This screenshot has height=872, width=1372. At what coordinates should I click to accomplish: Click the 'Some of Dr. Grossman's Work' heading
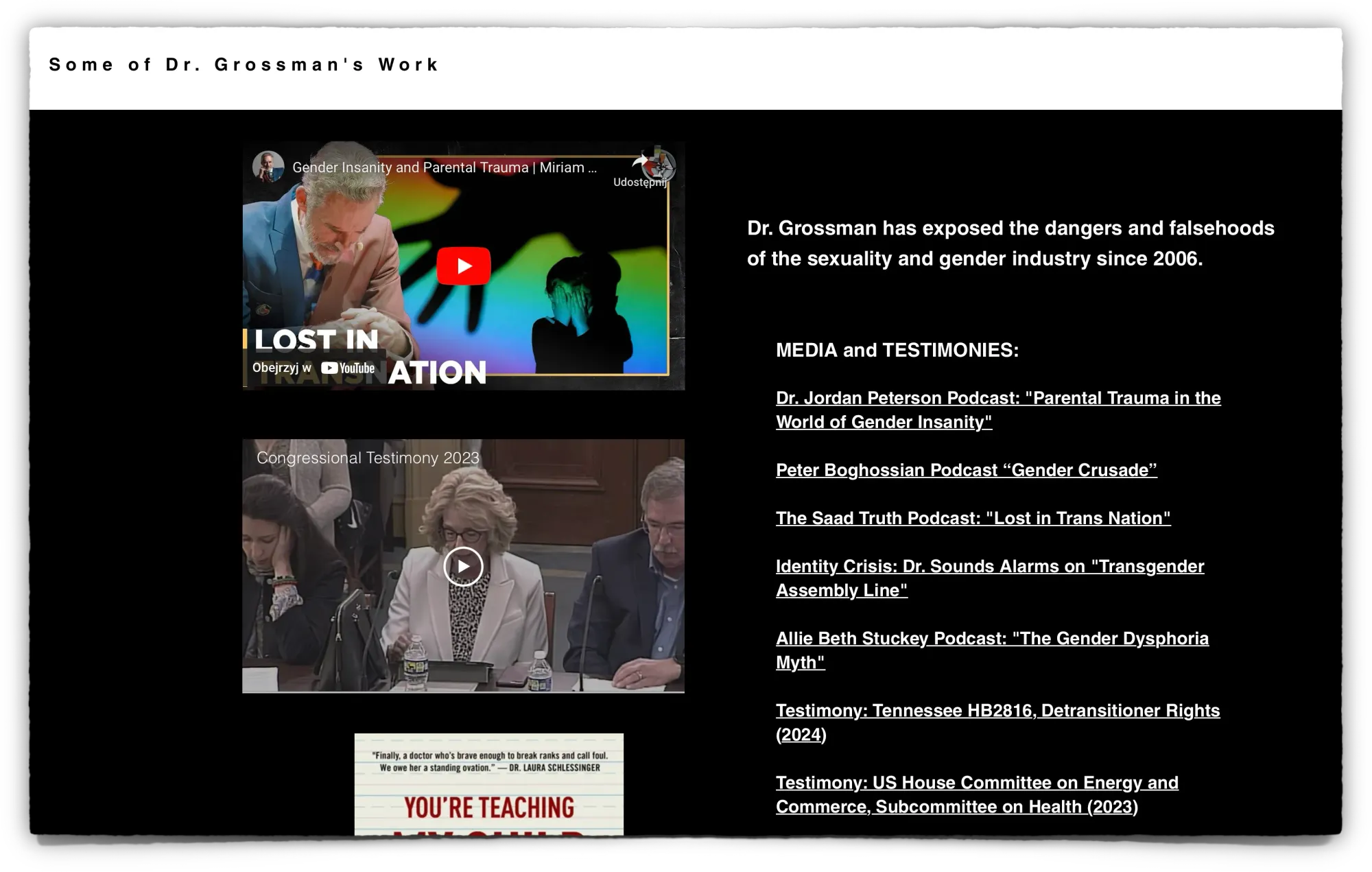(x=244, y=64)
